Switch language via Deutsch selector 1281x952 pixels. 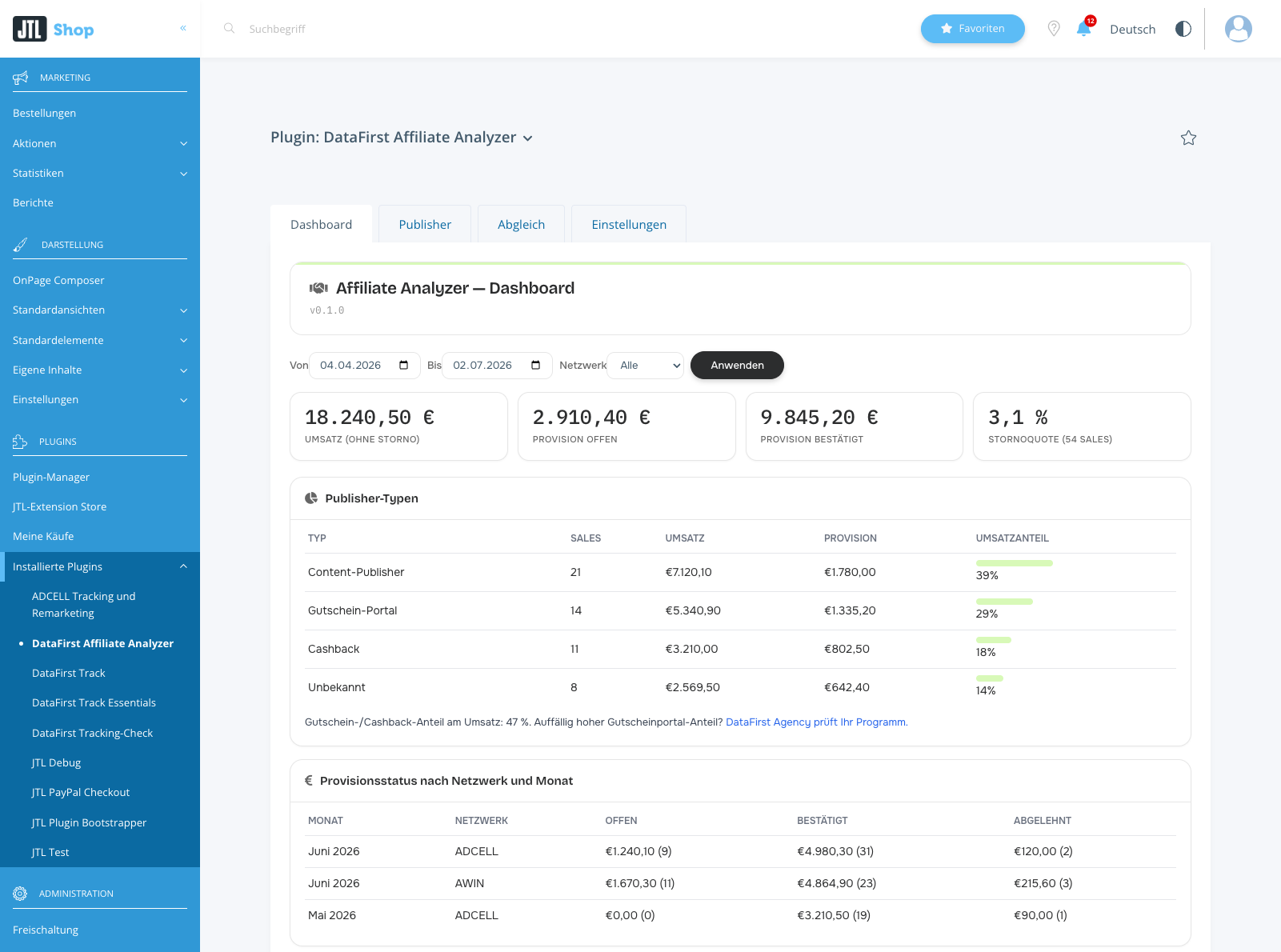1132,29
